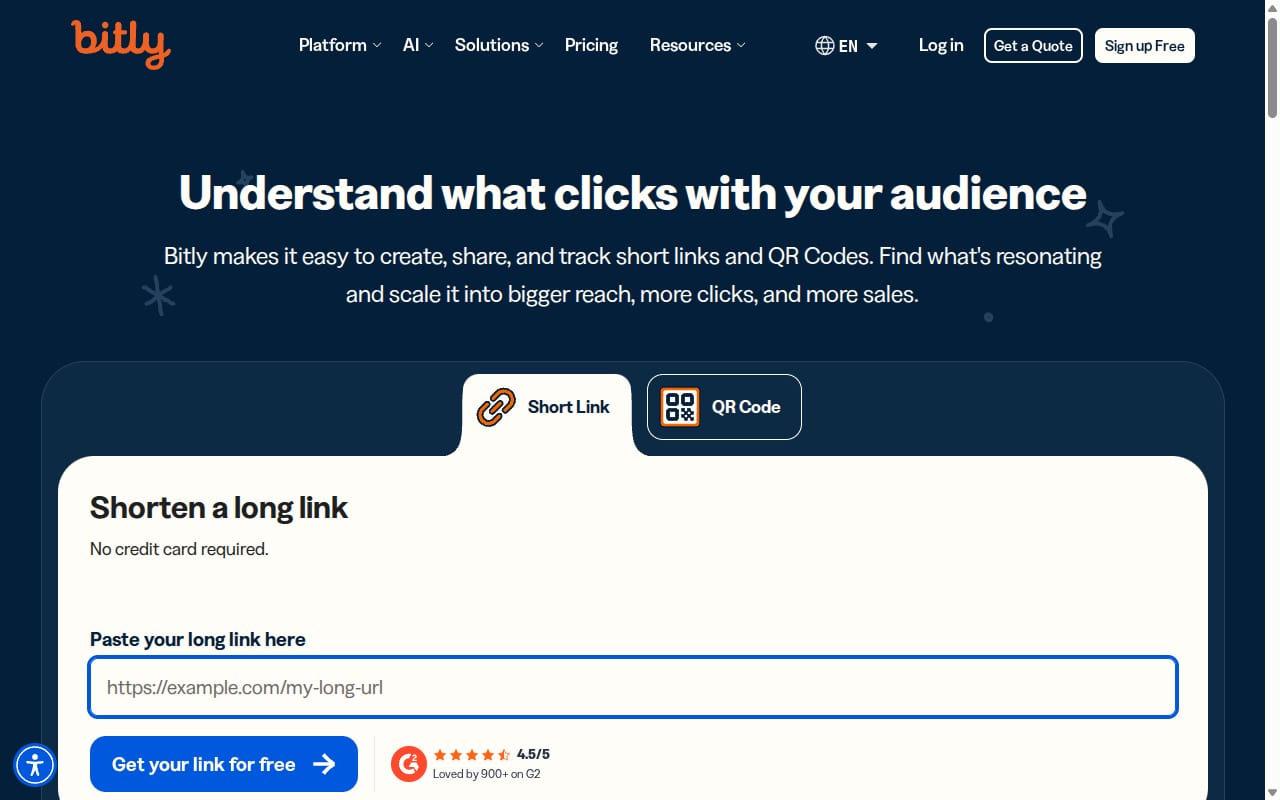Switch to the QR Code tab
Image resolution: width=1280 pixels, height=800 pixels.
pos(724,407)
